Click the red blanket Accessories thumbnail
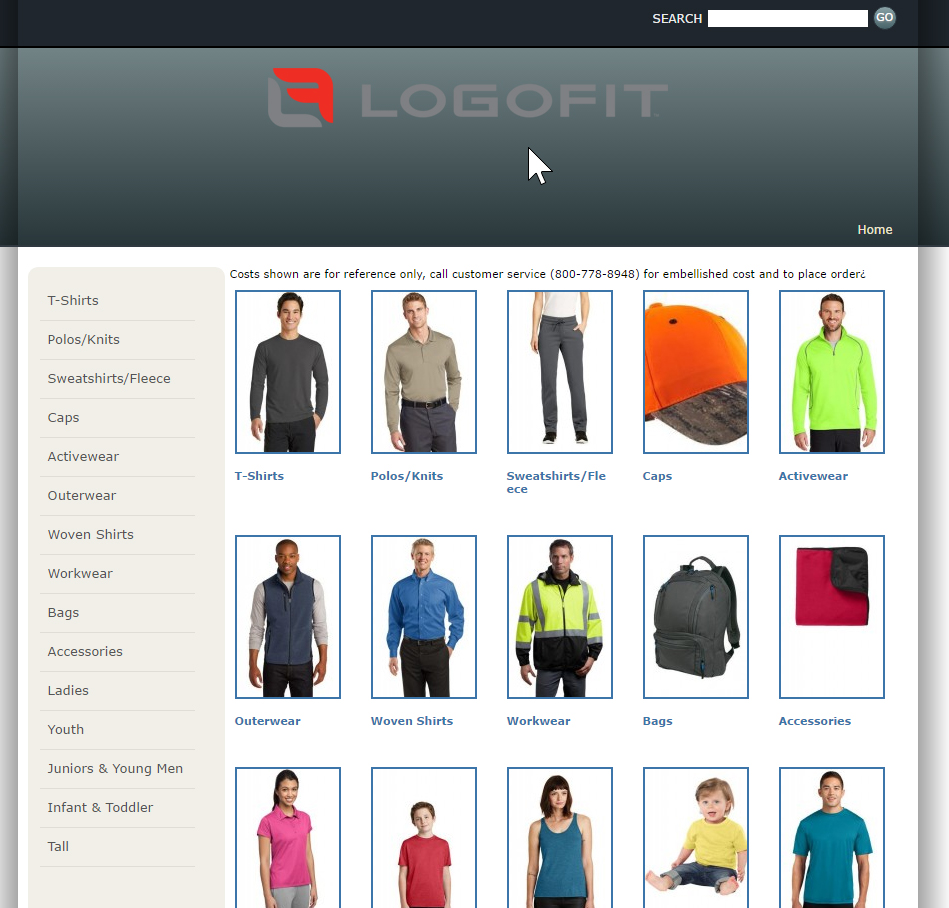 [x=831, y=616]
